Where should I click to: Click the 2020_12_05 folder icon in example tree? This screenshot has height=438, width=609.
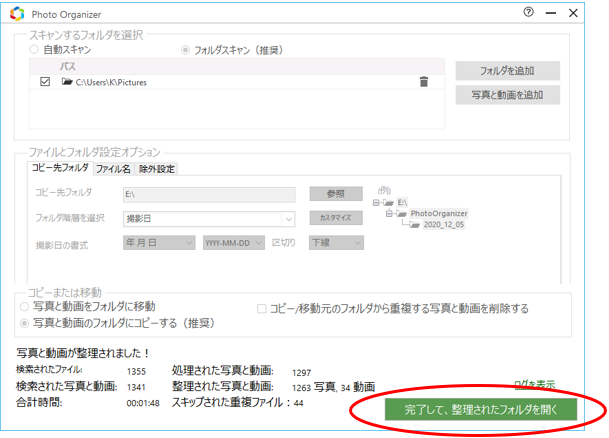tap(414, 224)
